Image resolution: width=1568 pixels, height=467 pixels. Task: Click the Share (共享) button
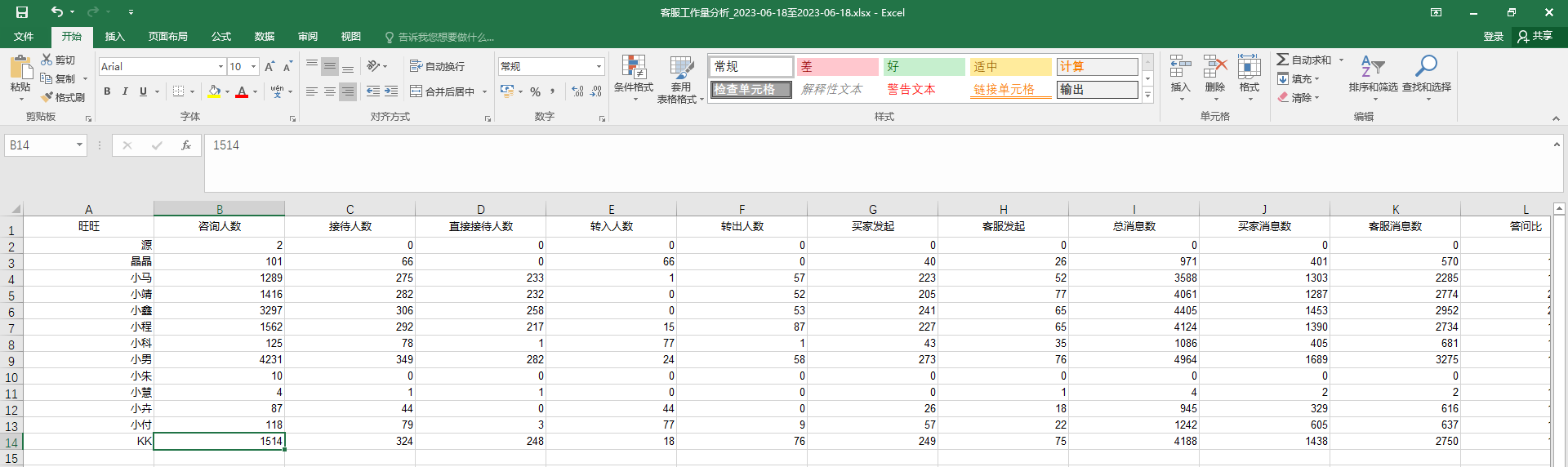pyautogui.click(x=1535, y=37)
